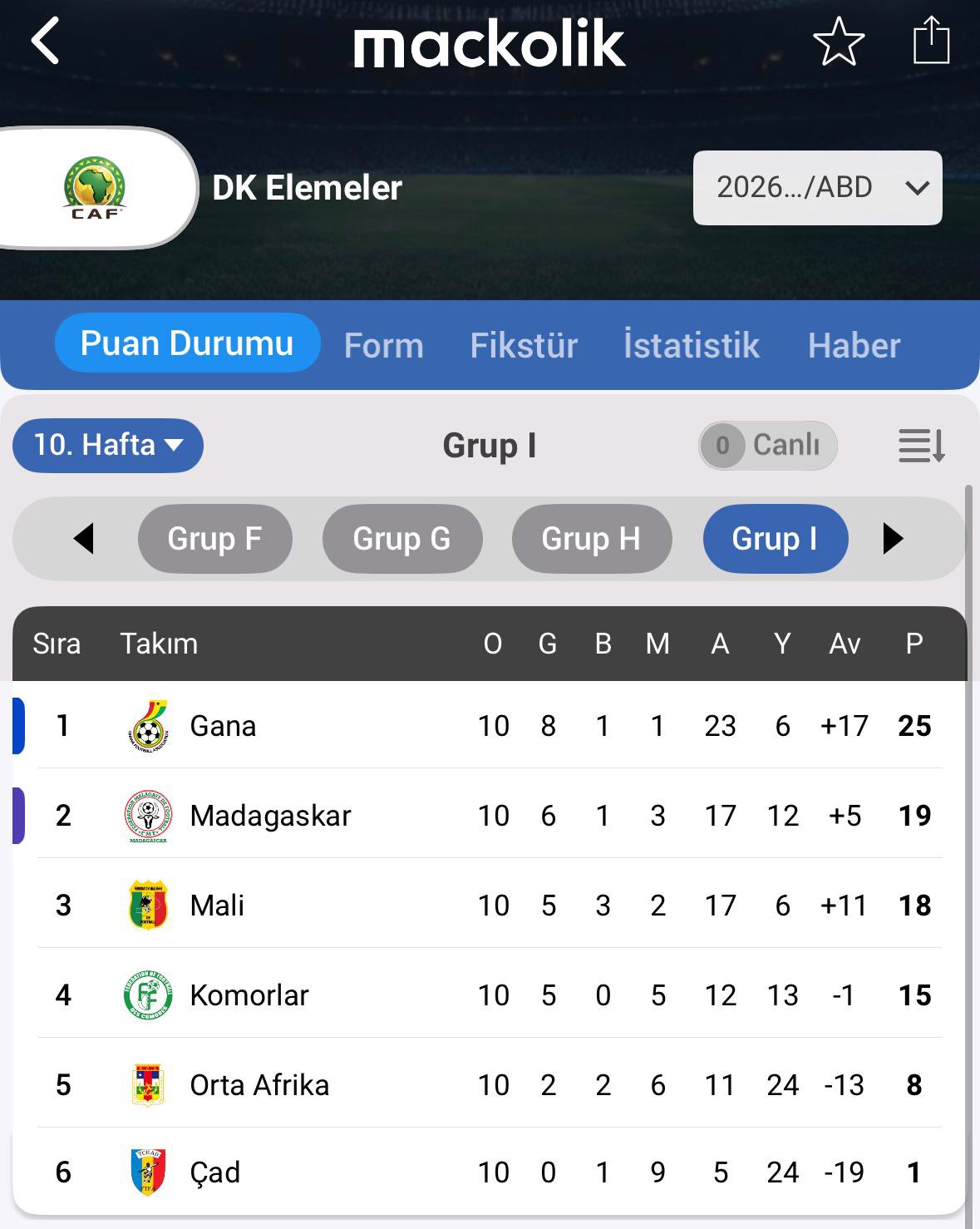Open the 2026.../ABD season dropdown
Screen dimensions: 980x1229
pos(817,188)
